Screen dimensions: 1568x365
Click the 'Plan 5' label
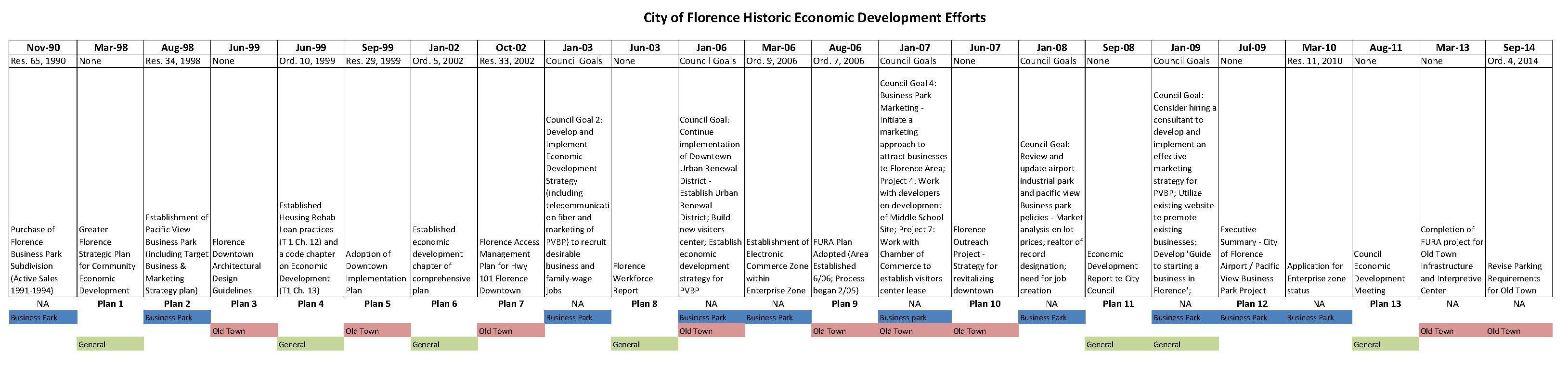point(377,303)
